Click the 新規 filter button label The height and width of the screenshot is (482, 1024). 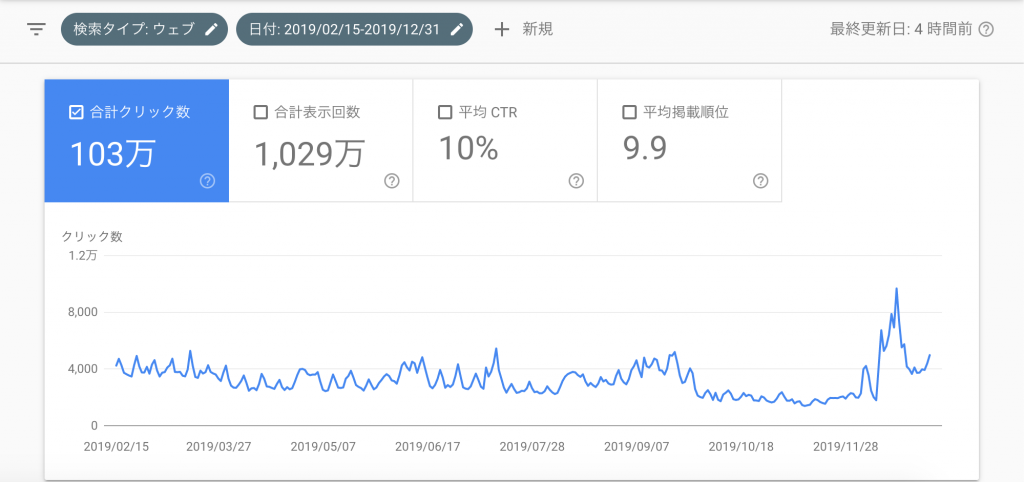tap(537, 29)
